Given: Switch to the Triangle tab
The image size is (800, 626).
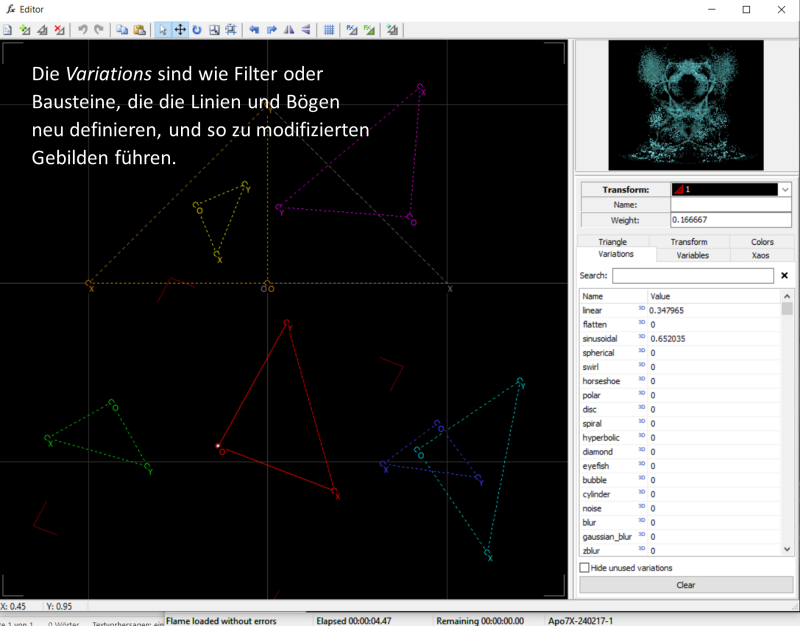Looking at the screenshot, I should [x=612, y=242].
